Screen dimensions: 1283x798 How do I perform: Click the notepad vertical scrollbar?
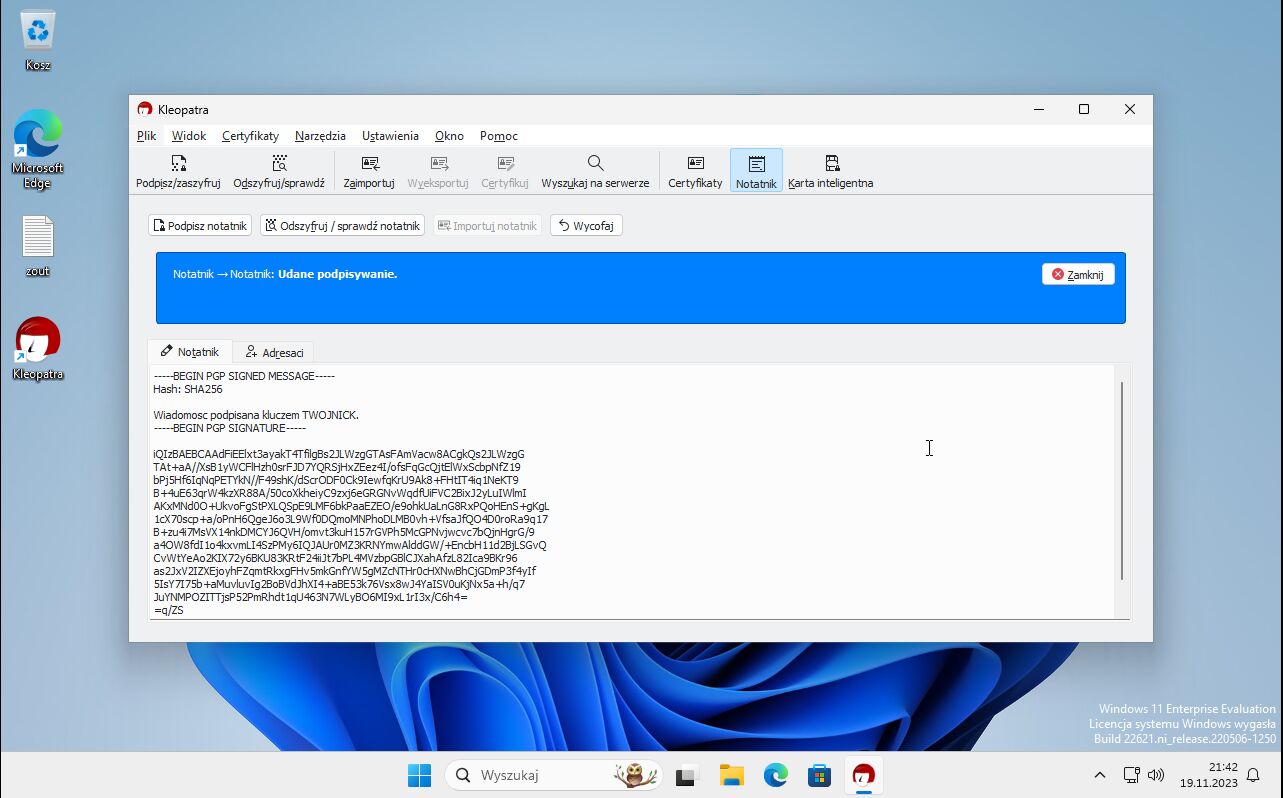[1121, 480]
